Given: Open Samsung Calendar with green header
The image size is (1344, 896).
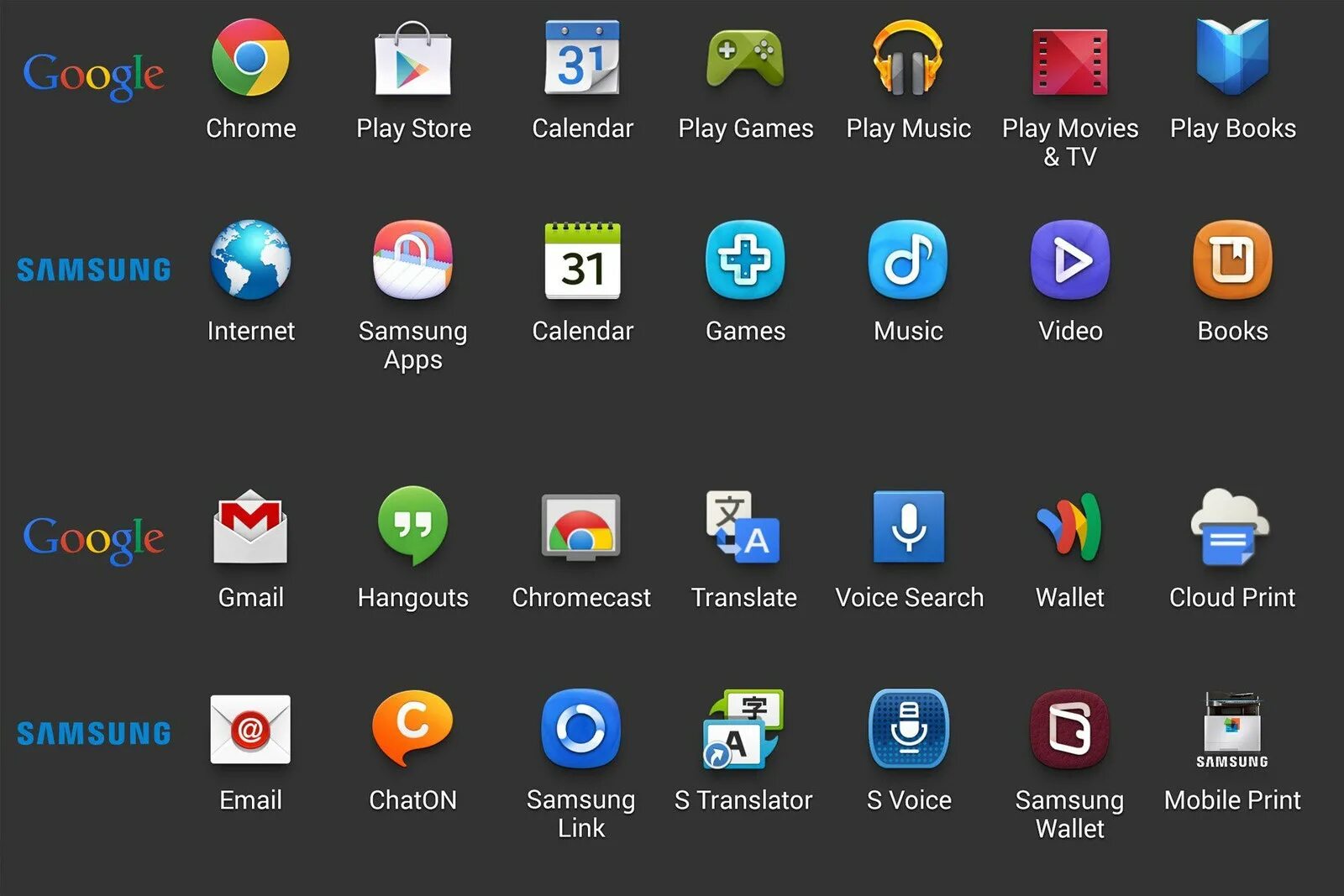Looking at the screenshot, I should click(x=582, y=260).
